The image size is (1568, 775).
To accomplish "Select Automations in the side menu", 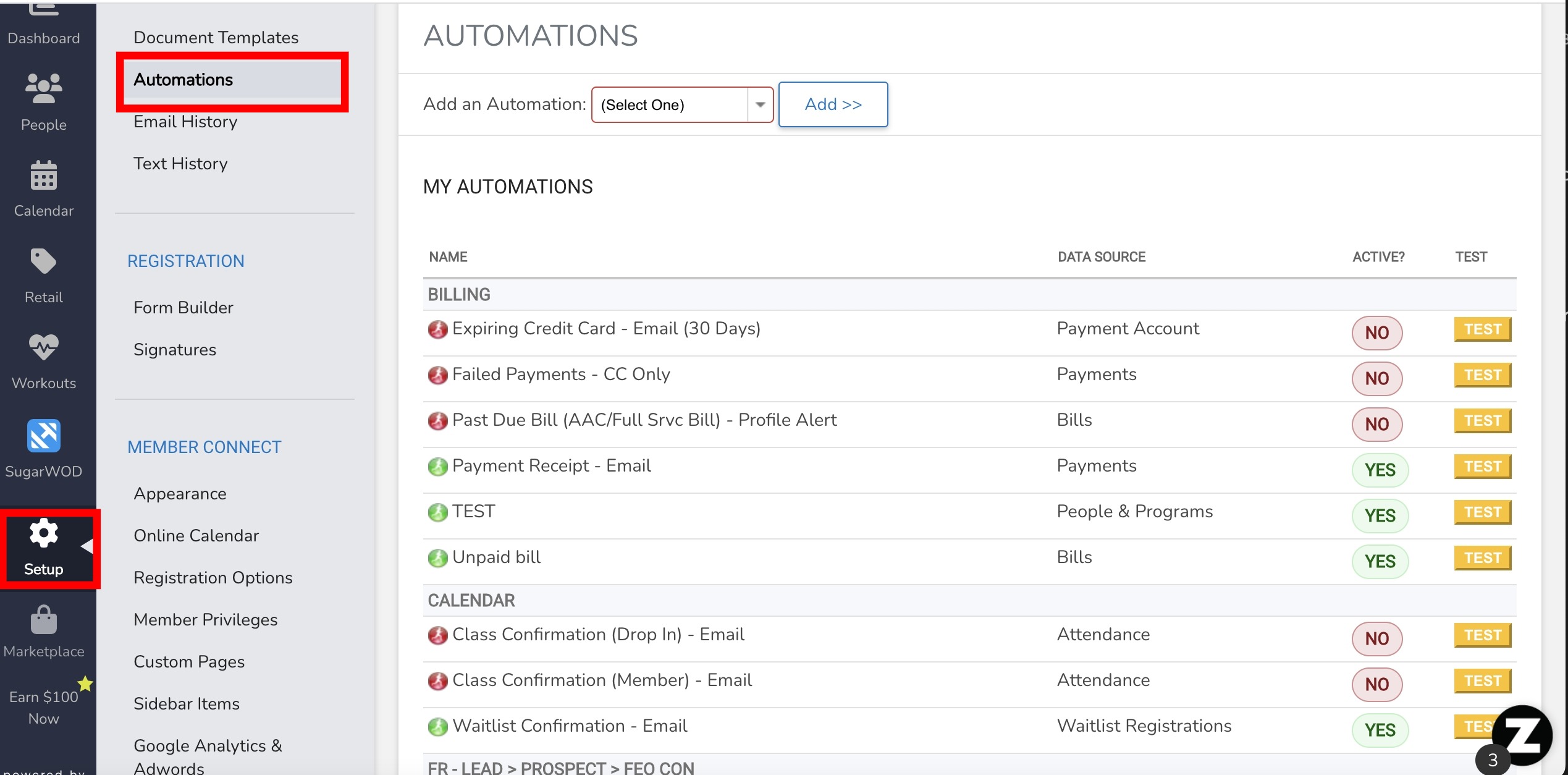I will point(183,79).
